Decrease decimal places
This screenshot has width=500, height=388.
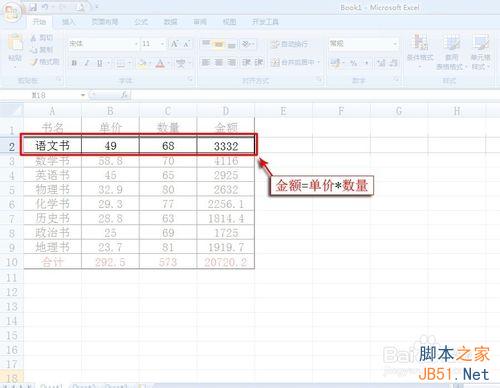click(393, 62)
